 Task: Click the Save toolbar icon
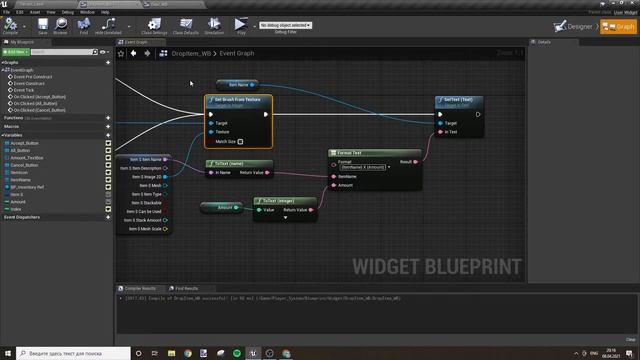click(42, 26)
